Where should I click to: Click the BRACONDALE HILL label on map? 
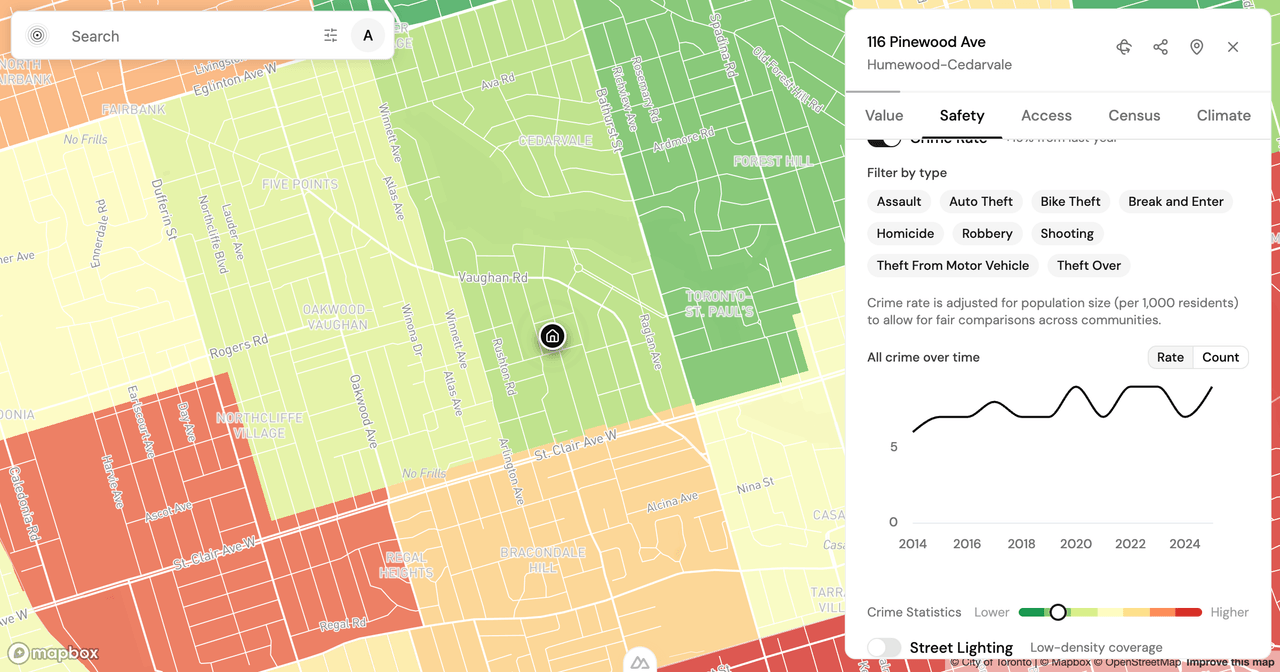542,560
